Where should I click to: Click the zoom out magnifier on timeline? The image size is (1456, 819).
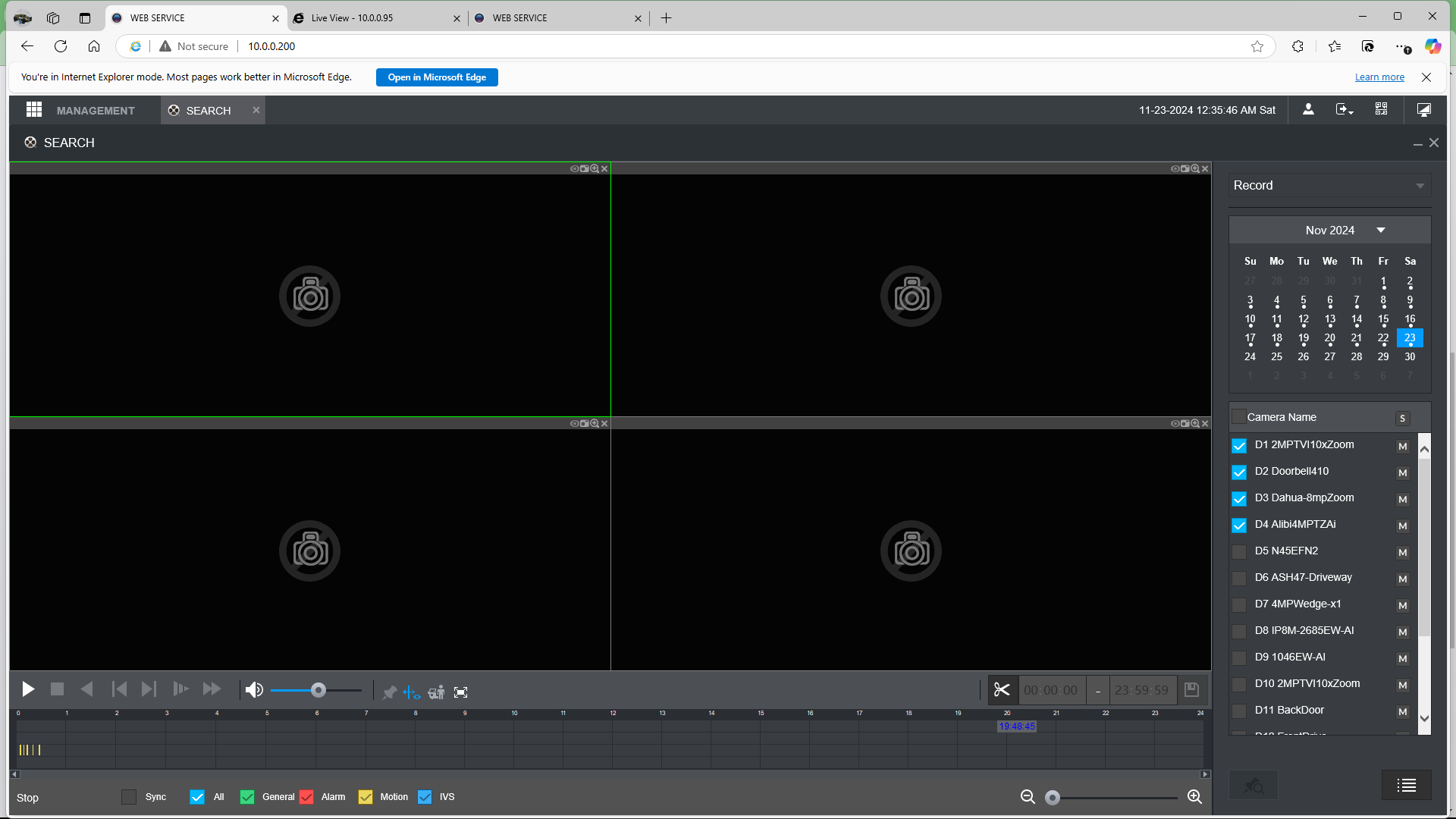click(1028, 797)
